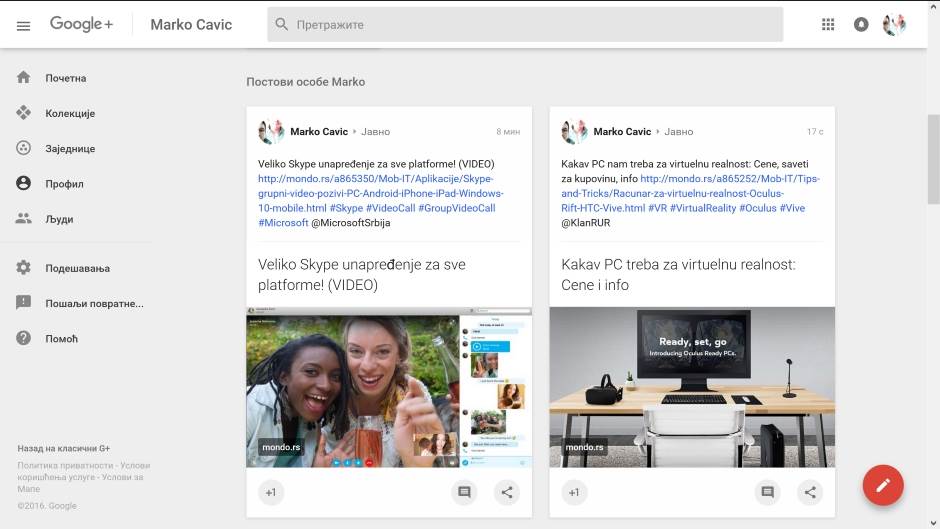Toggle +1 on the VR PC post
This screenshot has width=940, height=529.
tap(574, 492)
